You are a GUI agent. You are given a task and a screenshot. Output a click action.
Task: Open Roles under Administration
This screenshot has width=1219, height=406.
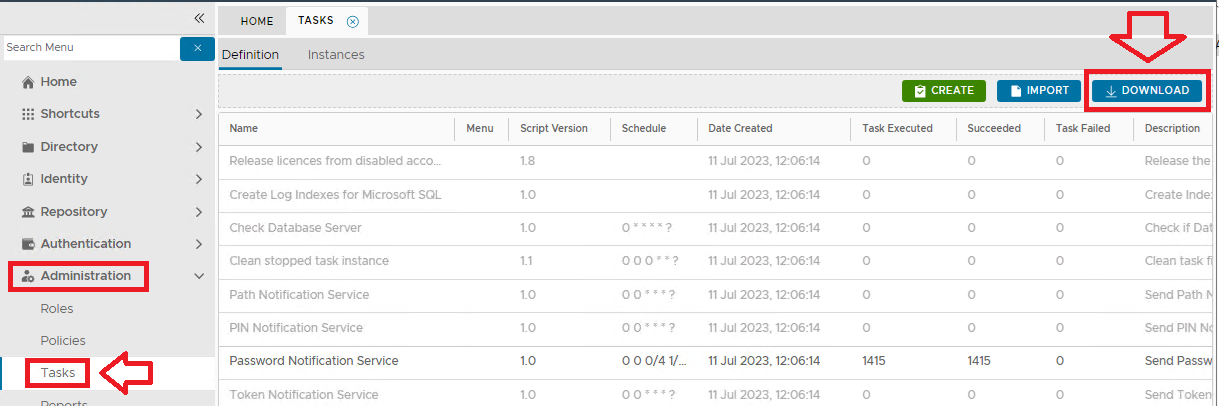(x=57, y=309)
